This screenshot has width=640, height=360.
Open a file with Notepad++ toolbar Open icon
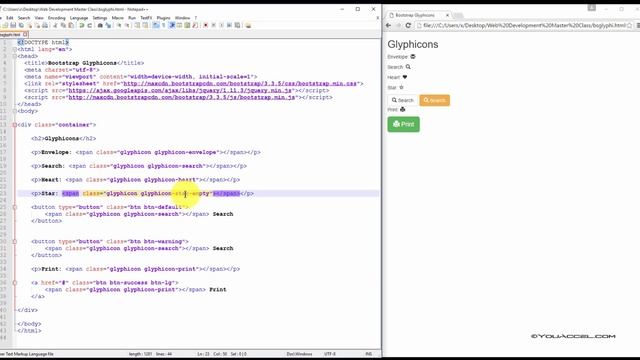coord(4,25)
